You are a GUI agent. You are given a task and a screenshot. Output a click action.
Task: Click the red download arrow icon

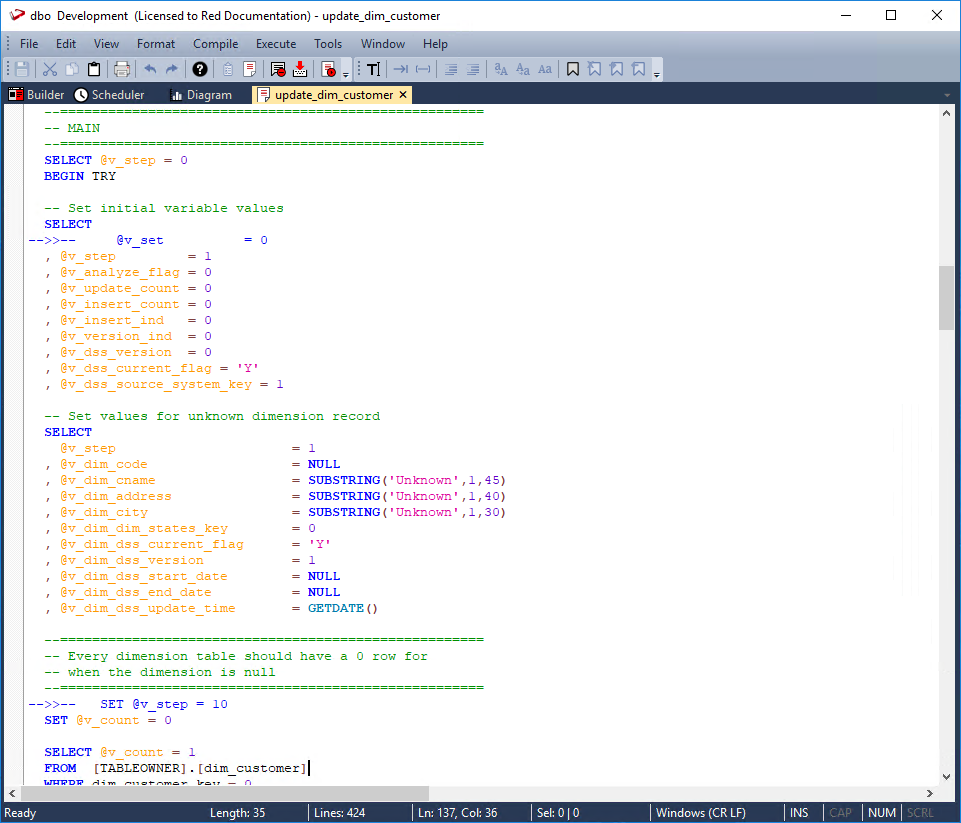coord(299,69)
